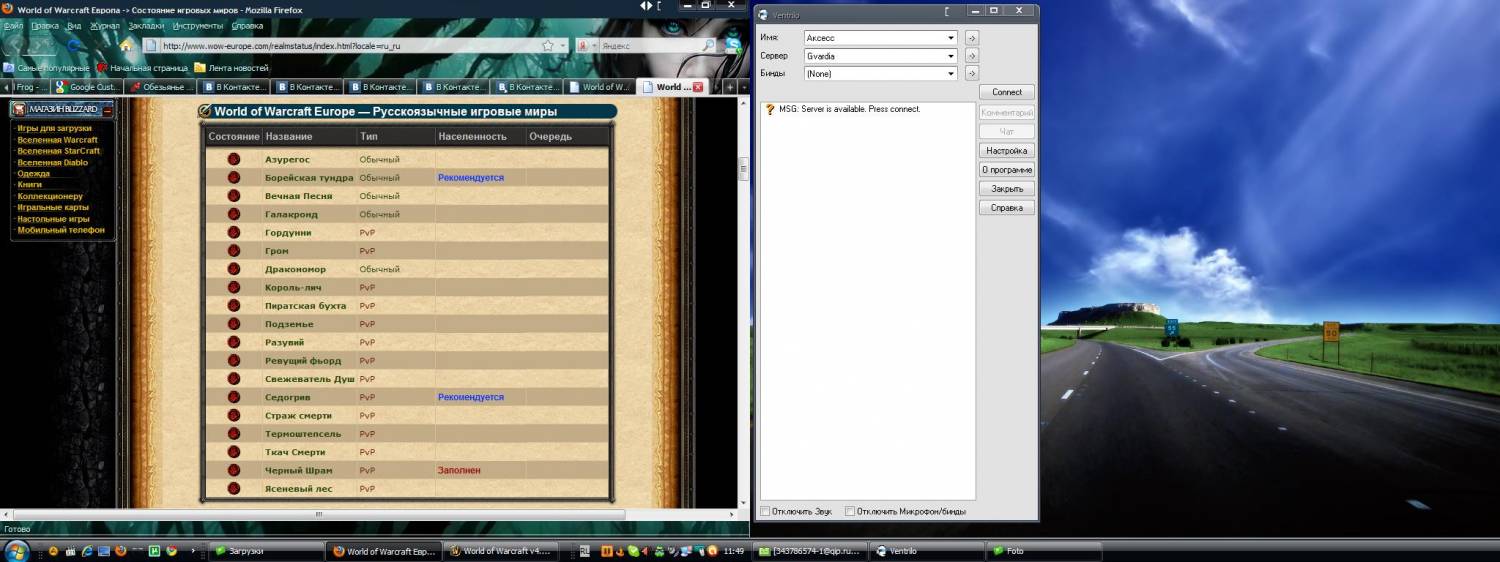Open the Файл menu in Firefox
This screenshot has width=1500, height=562.
[14, 26]
